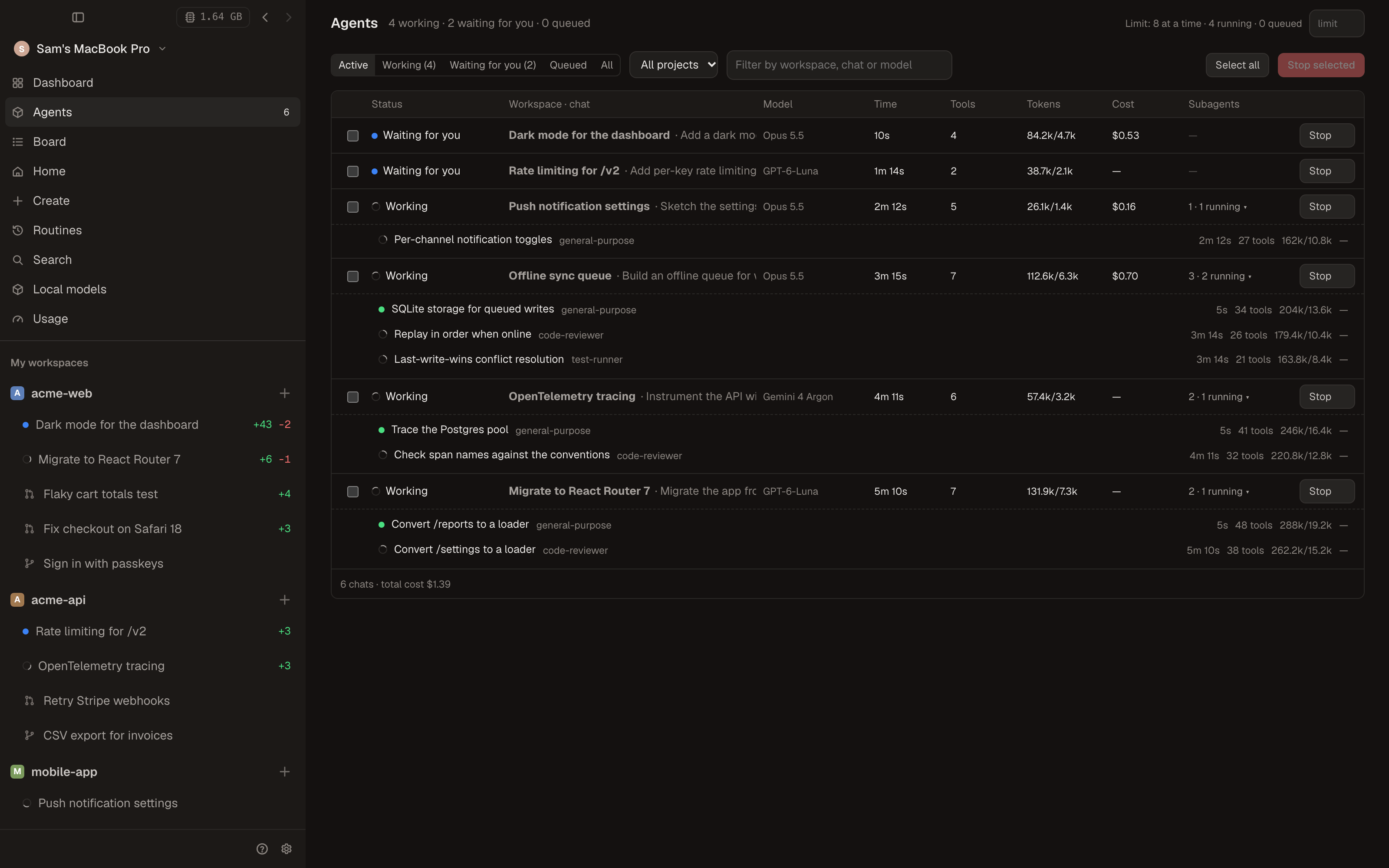Stop the Dark mode for the dashboard agent

(x=1327, y=135)
